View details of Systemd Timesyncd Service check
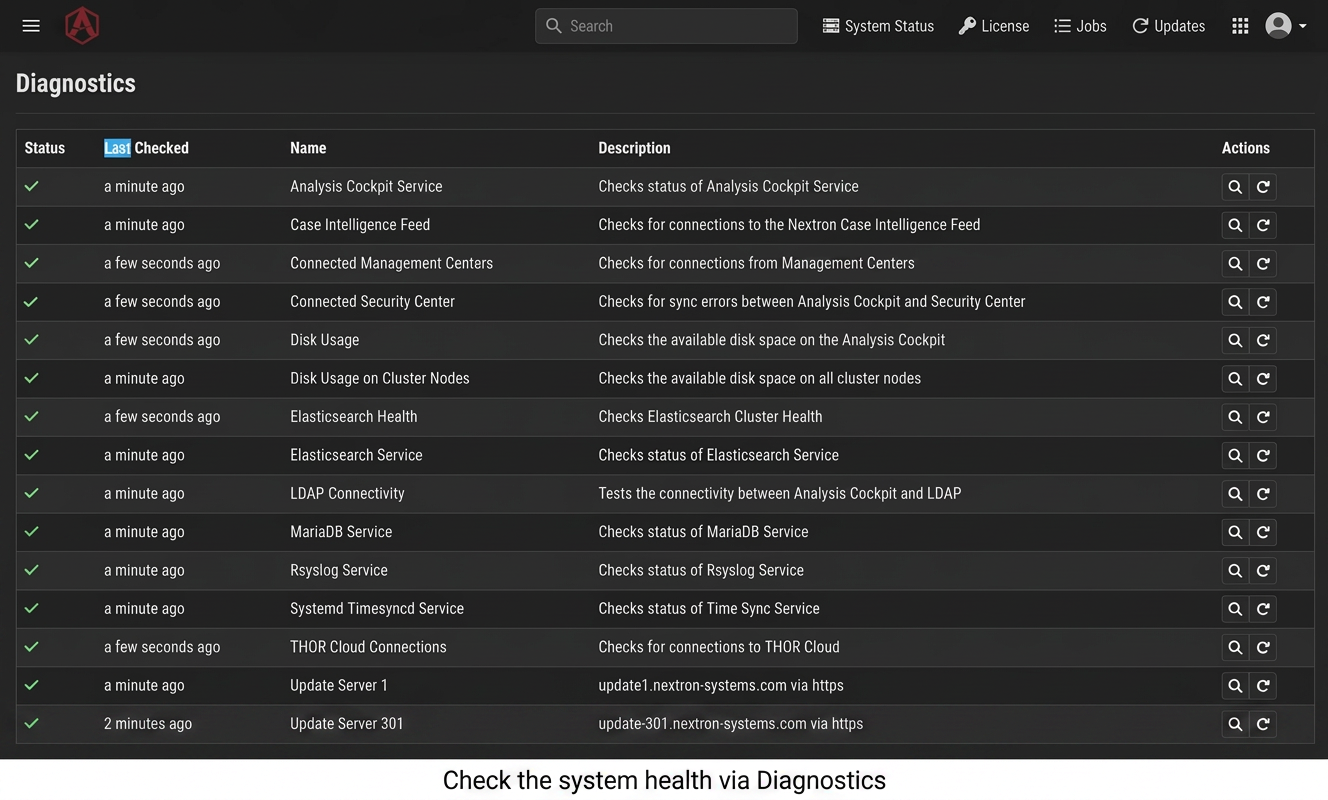 pyautogui.click(x=1235, y=609)
